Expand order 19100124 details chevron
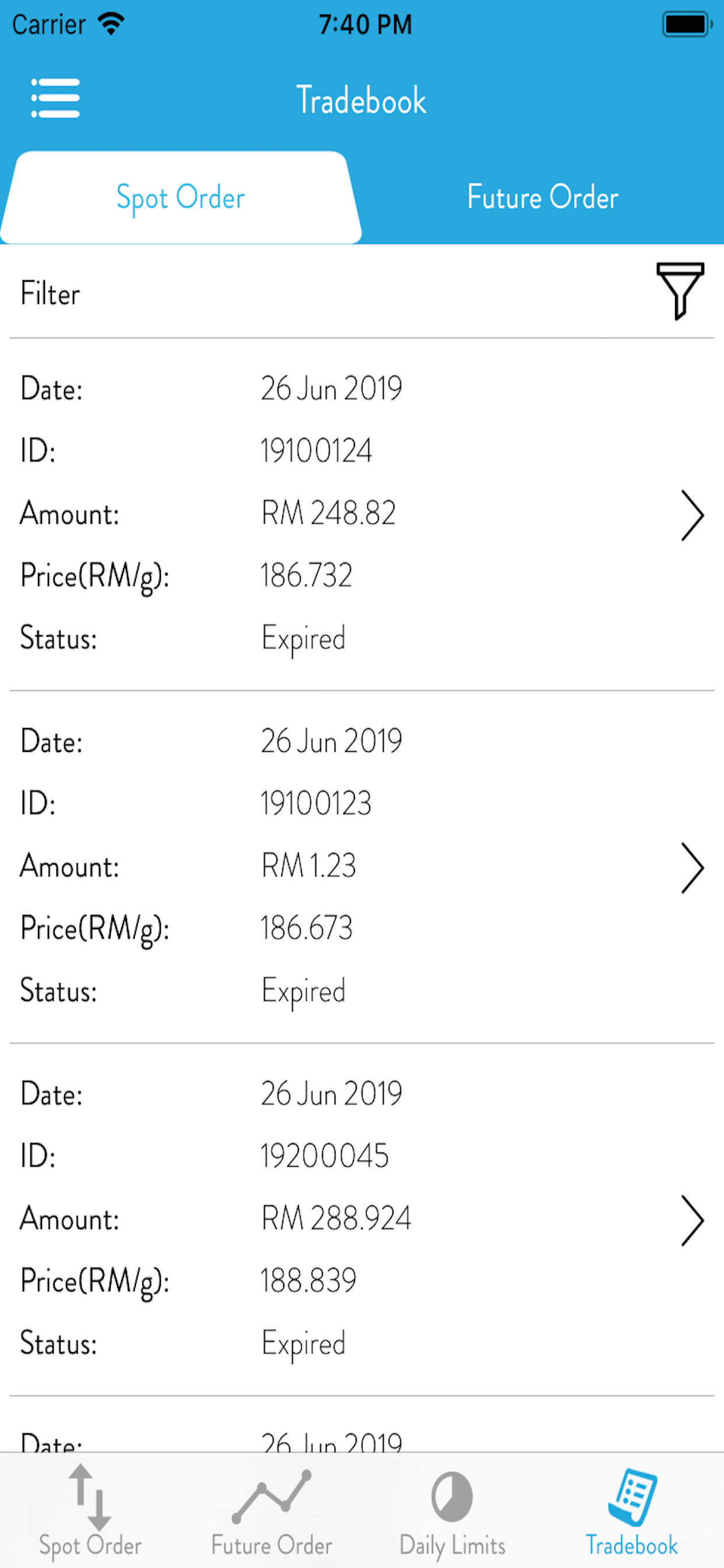The image size is (724, 1568). coord(692,515)
